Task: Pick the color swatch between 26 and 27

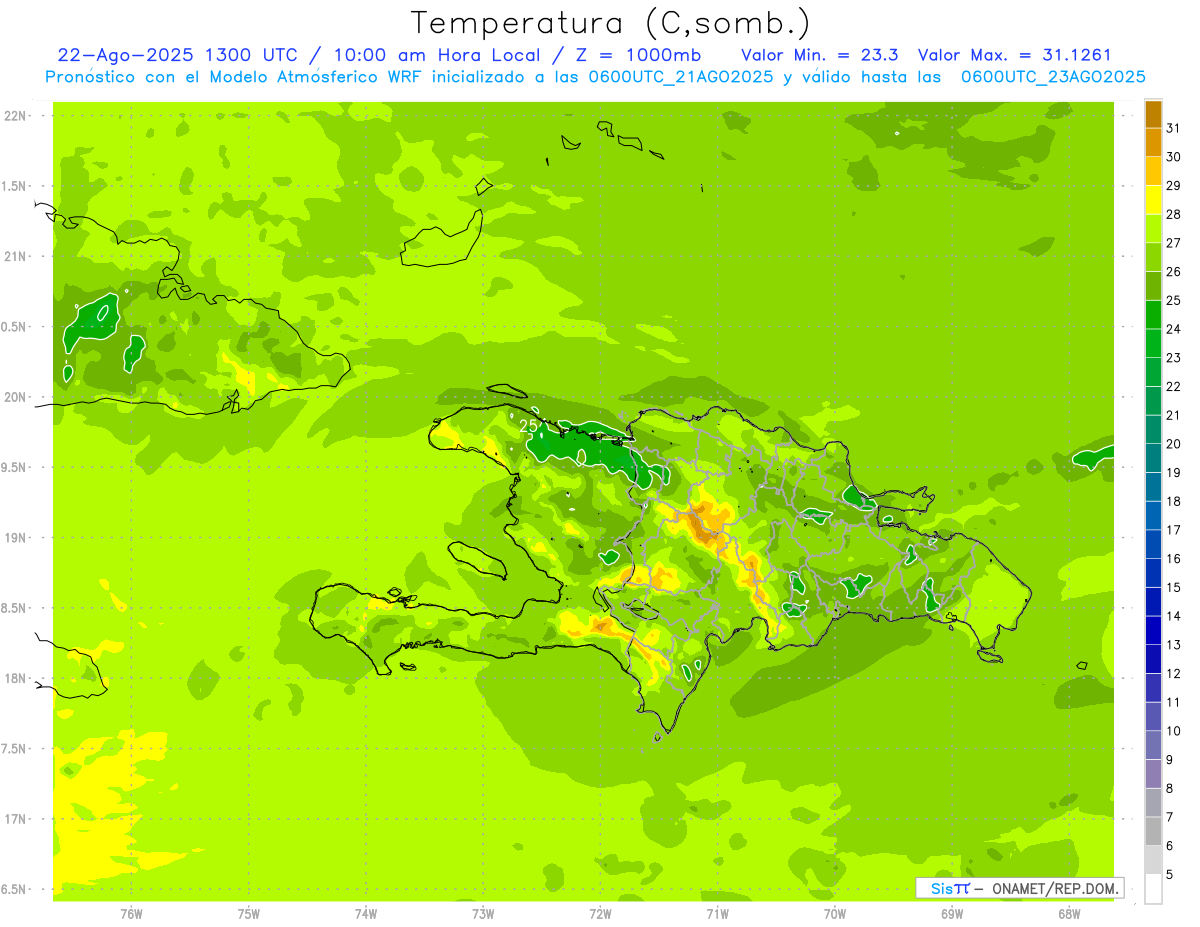Action: click(x=1153, y=257)
